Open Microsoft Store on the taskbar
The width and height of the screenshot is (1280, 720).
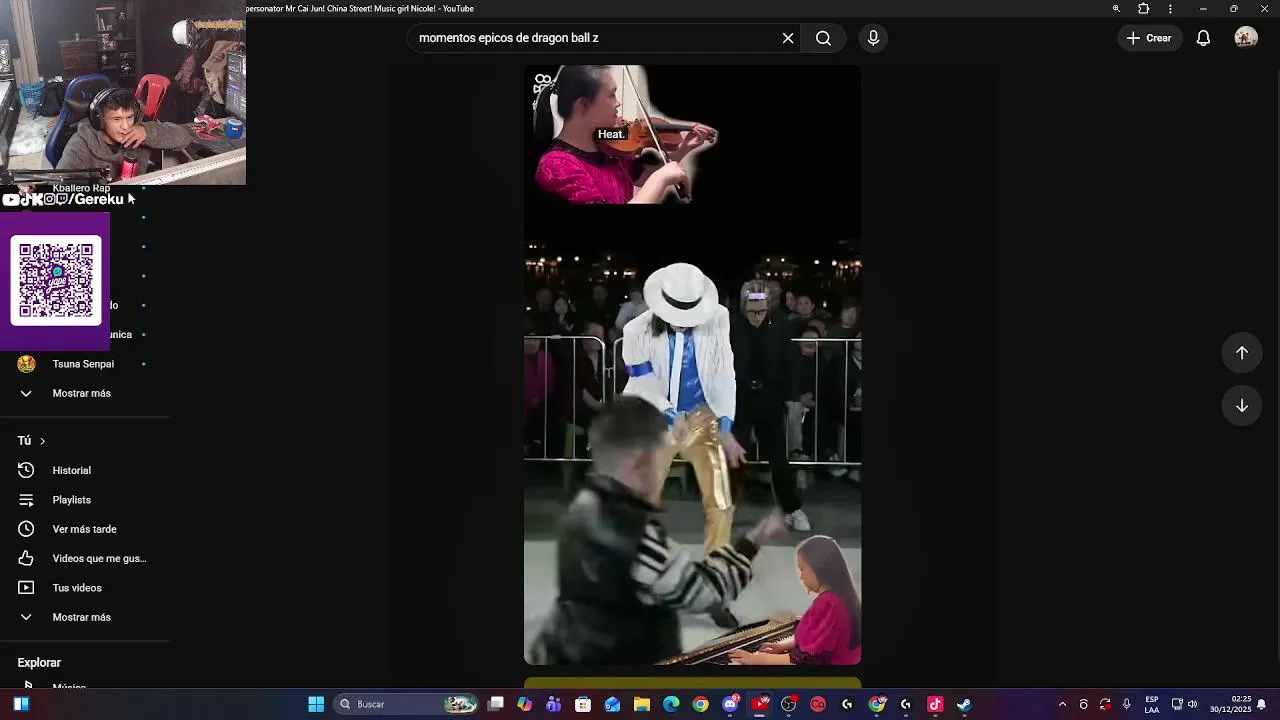coord(583,704)
